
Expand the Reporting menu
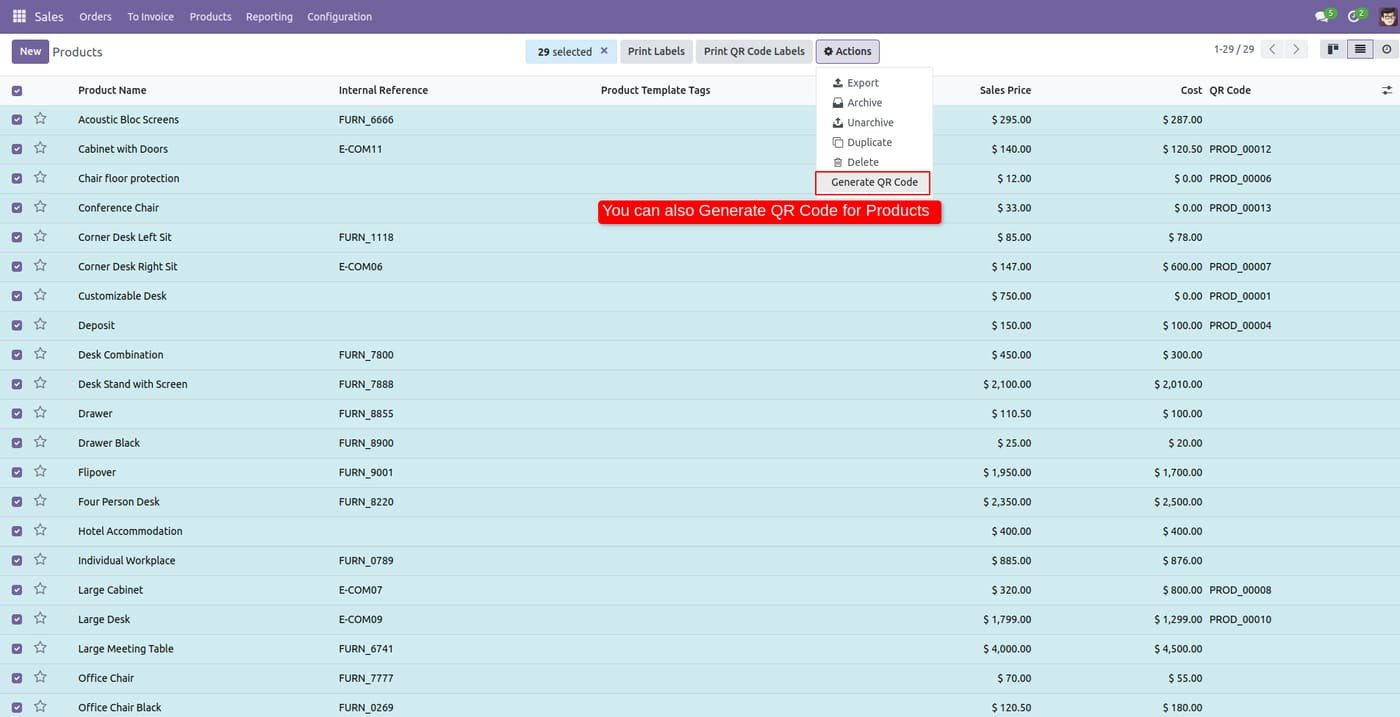[269, 17]
